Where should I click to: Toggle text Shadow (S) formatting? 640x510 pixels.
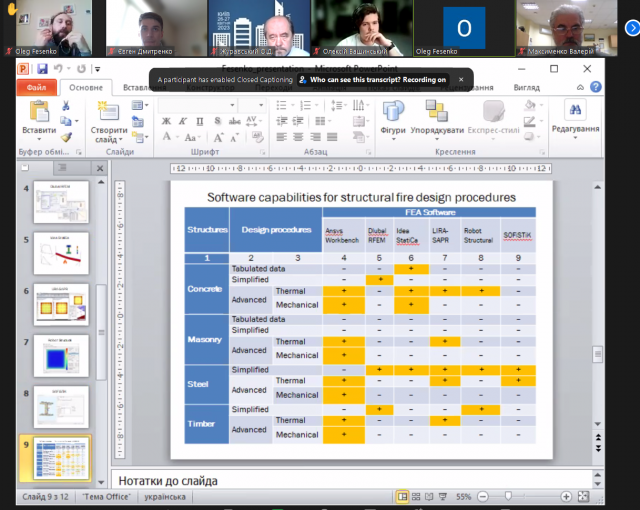[x=218, y=121]
